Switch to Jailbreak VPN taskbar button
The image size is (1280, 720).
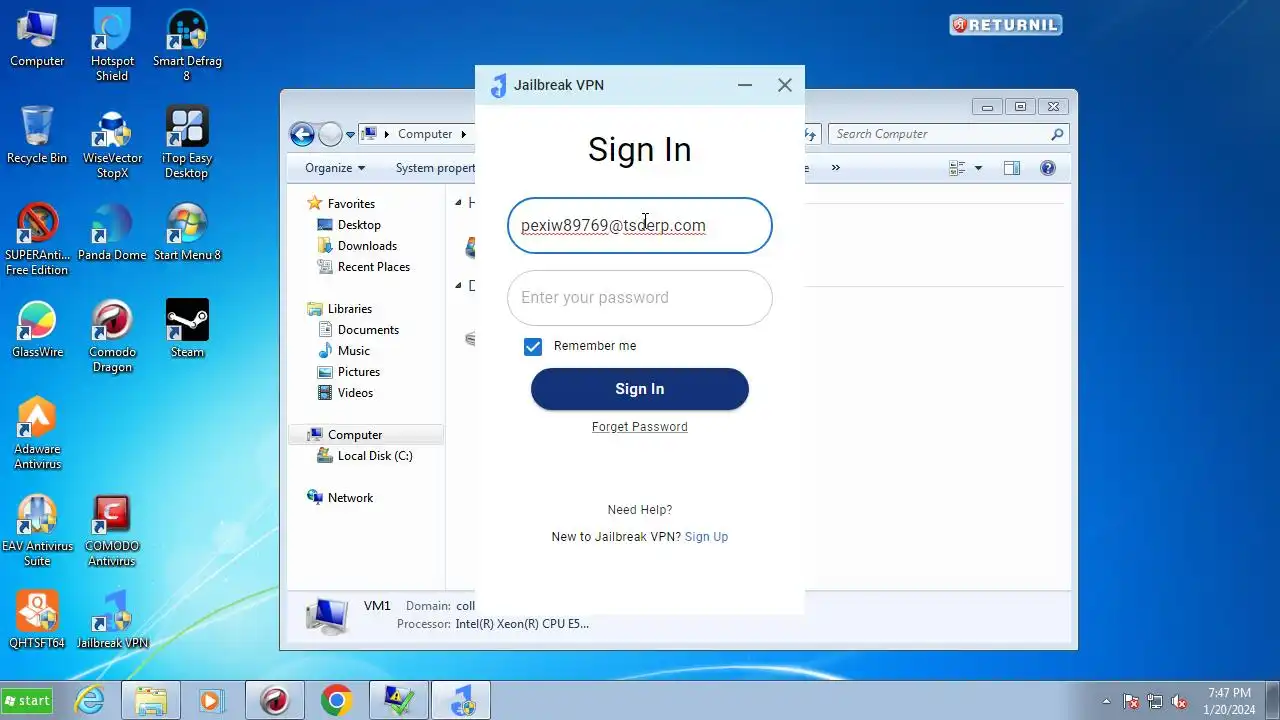tap(461, 700)
